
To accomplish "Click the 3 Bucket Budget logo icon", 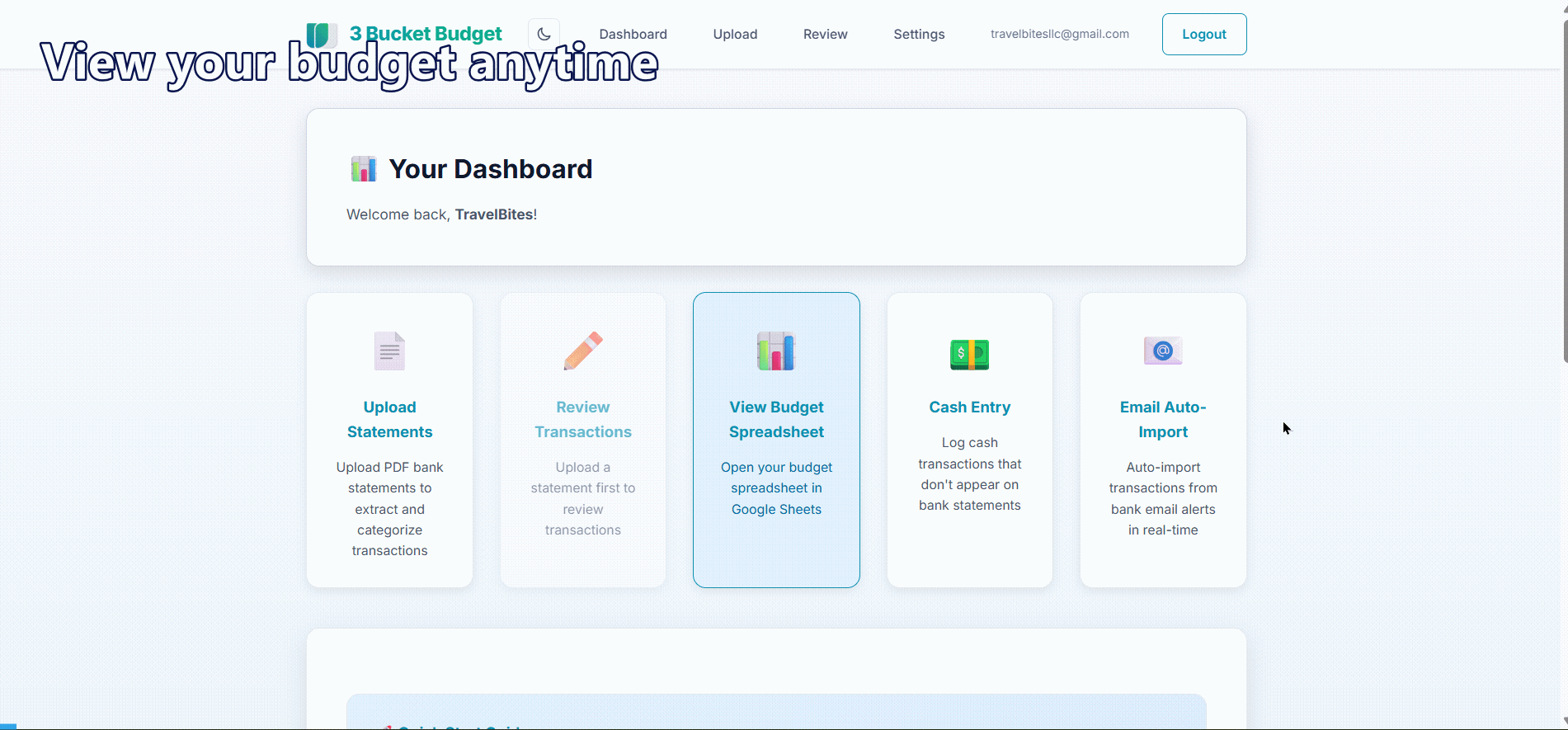I will pyautogui.click(x=321, y=35).
